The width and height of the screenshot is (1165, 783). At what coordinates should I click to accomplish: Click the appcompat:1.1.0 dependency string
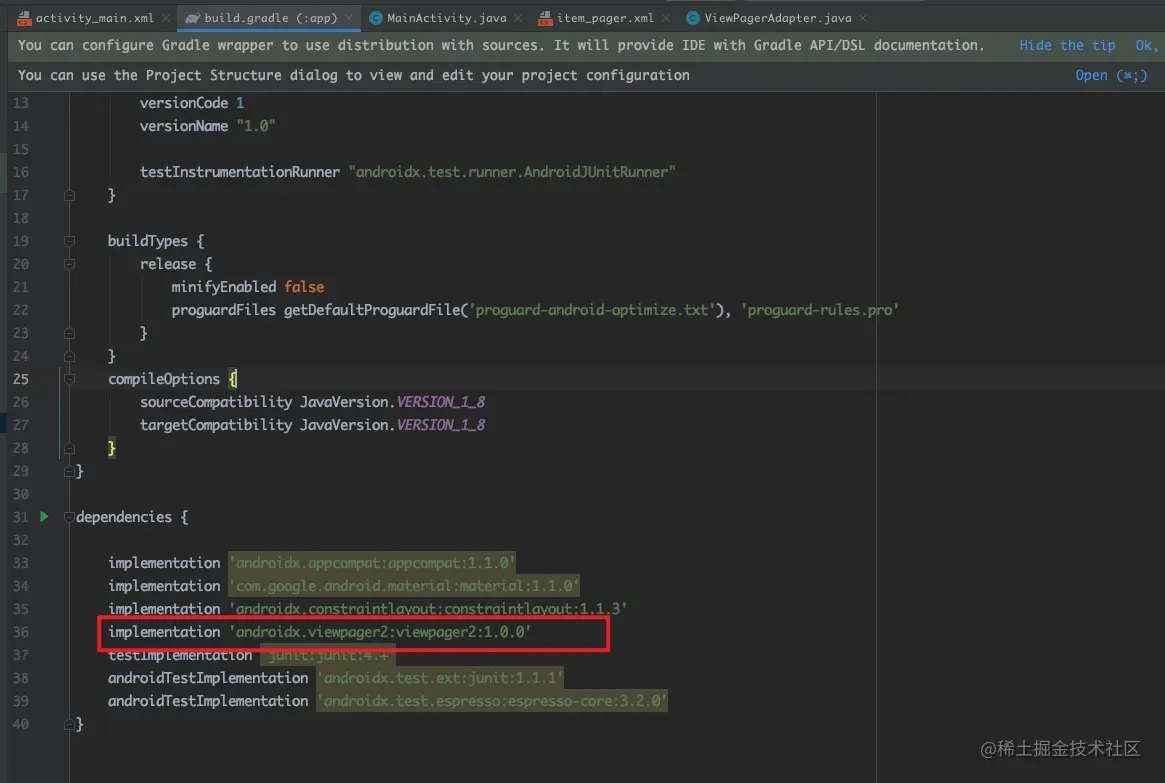click(372, 562)
